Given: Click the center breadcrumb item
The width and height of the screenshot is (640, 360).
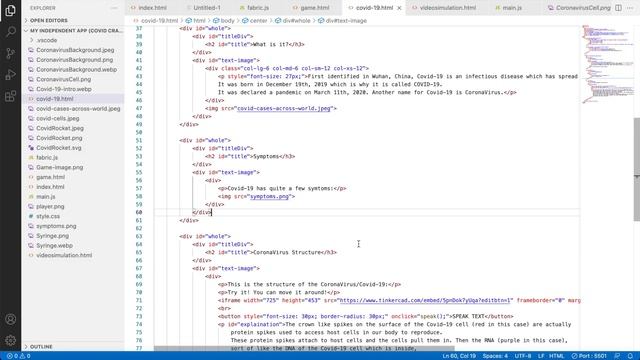Looking at the screenshot, I should [254, 20].
